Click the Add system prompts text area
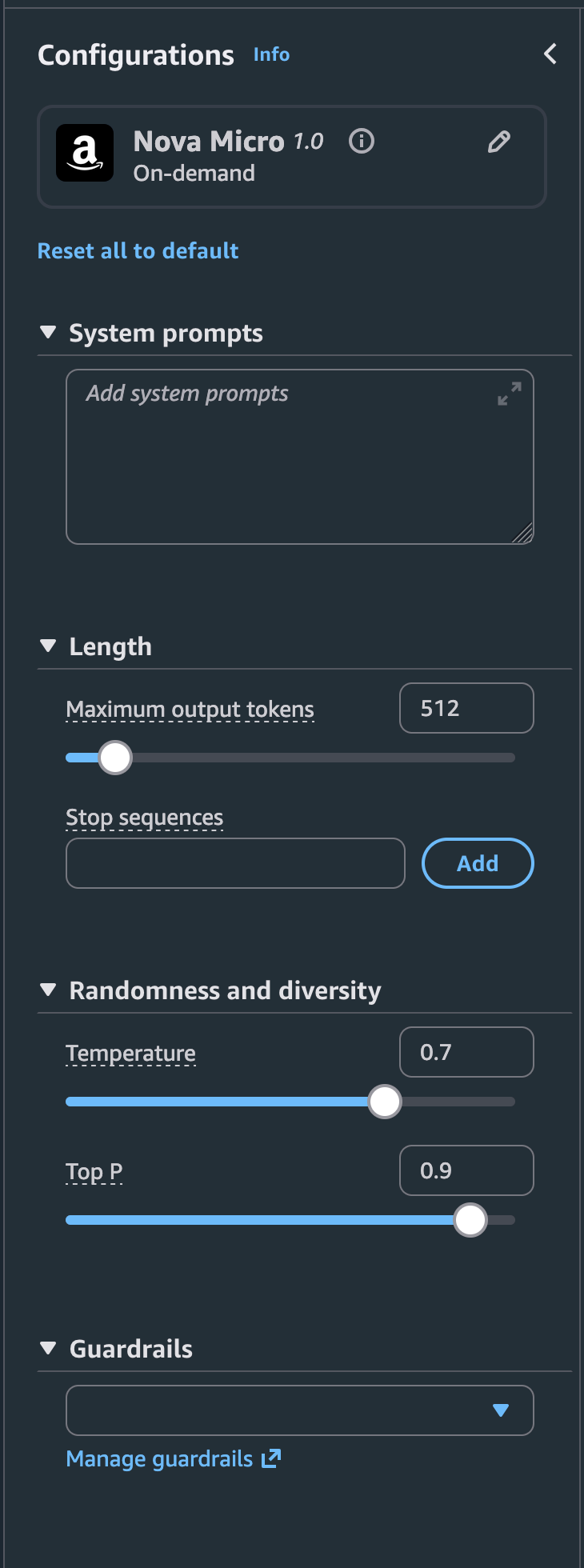 click(x=288, y=464)
